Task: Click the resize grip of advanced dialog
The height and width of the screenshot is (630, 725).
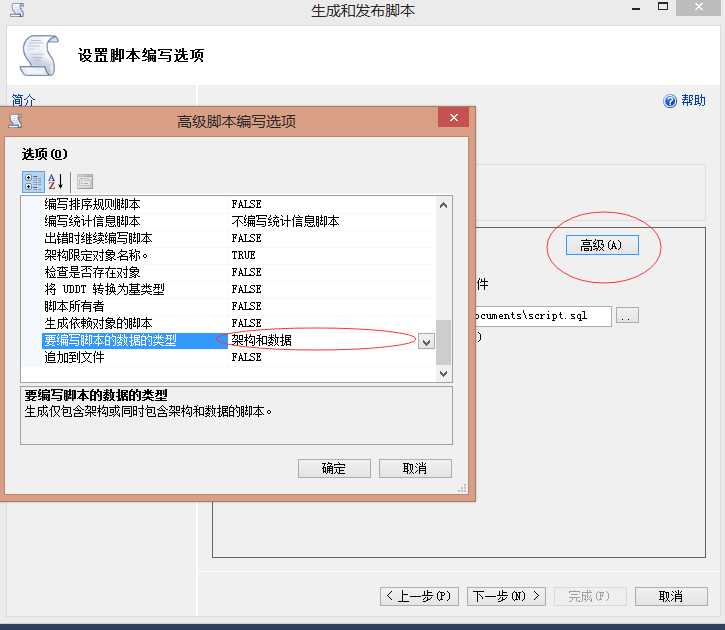Action: pos(462,488)
